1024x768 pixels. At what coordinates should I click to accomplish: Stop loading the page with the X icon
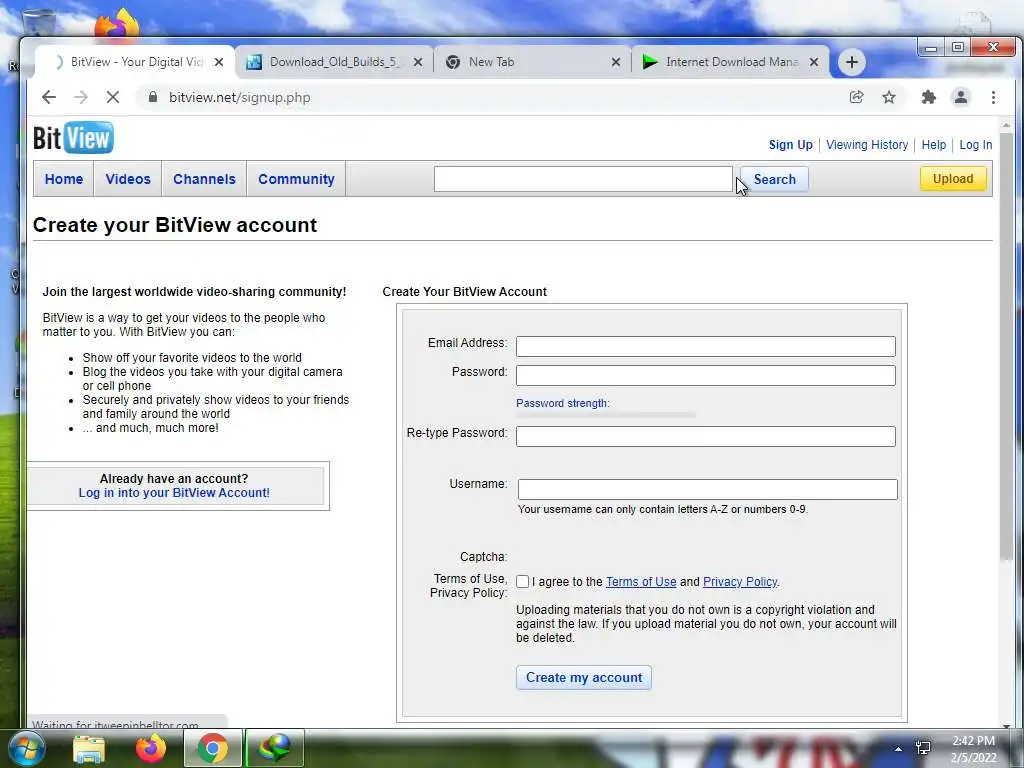[112, 97]
